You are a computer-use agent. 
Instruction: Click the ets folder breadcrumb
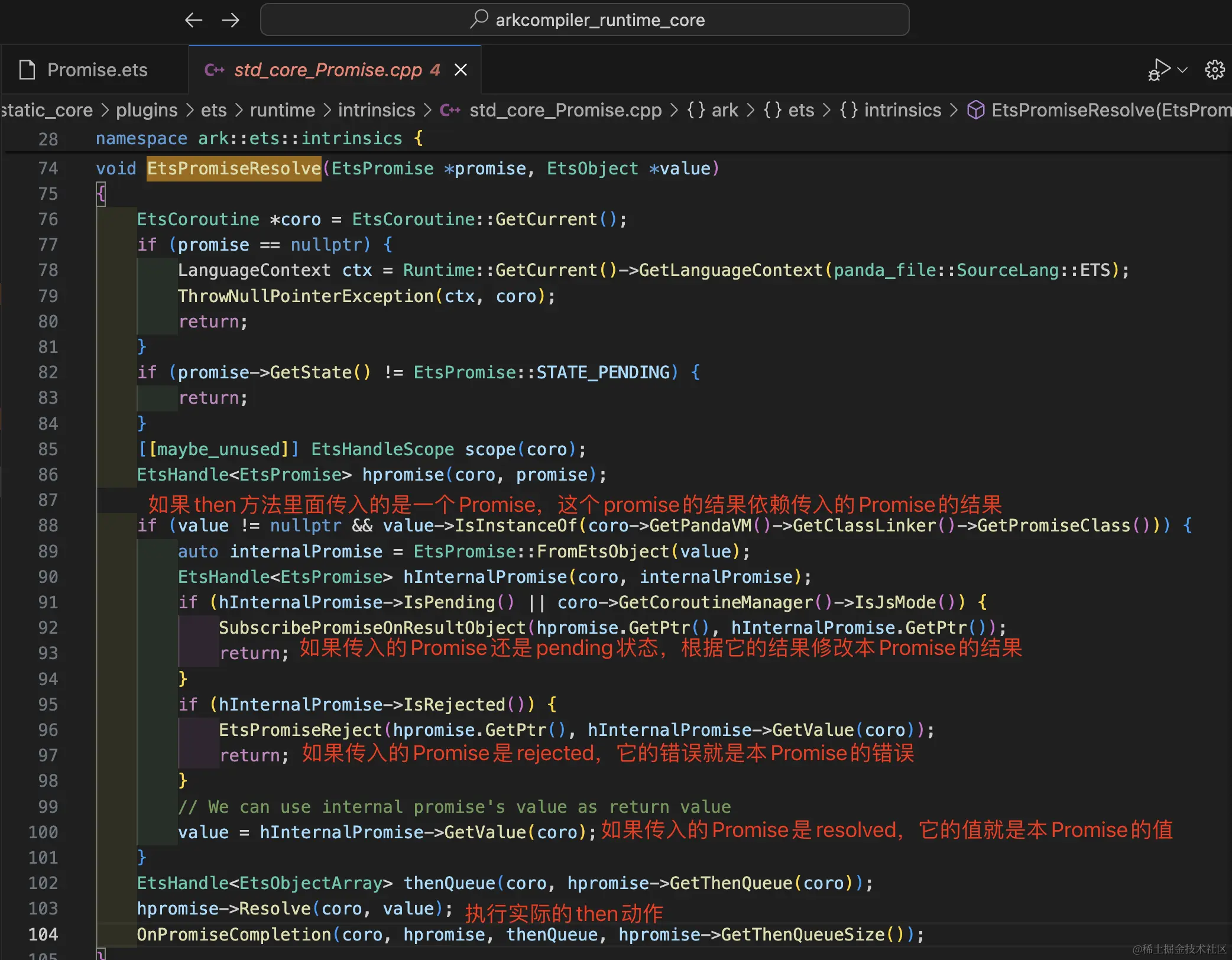213,110
